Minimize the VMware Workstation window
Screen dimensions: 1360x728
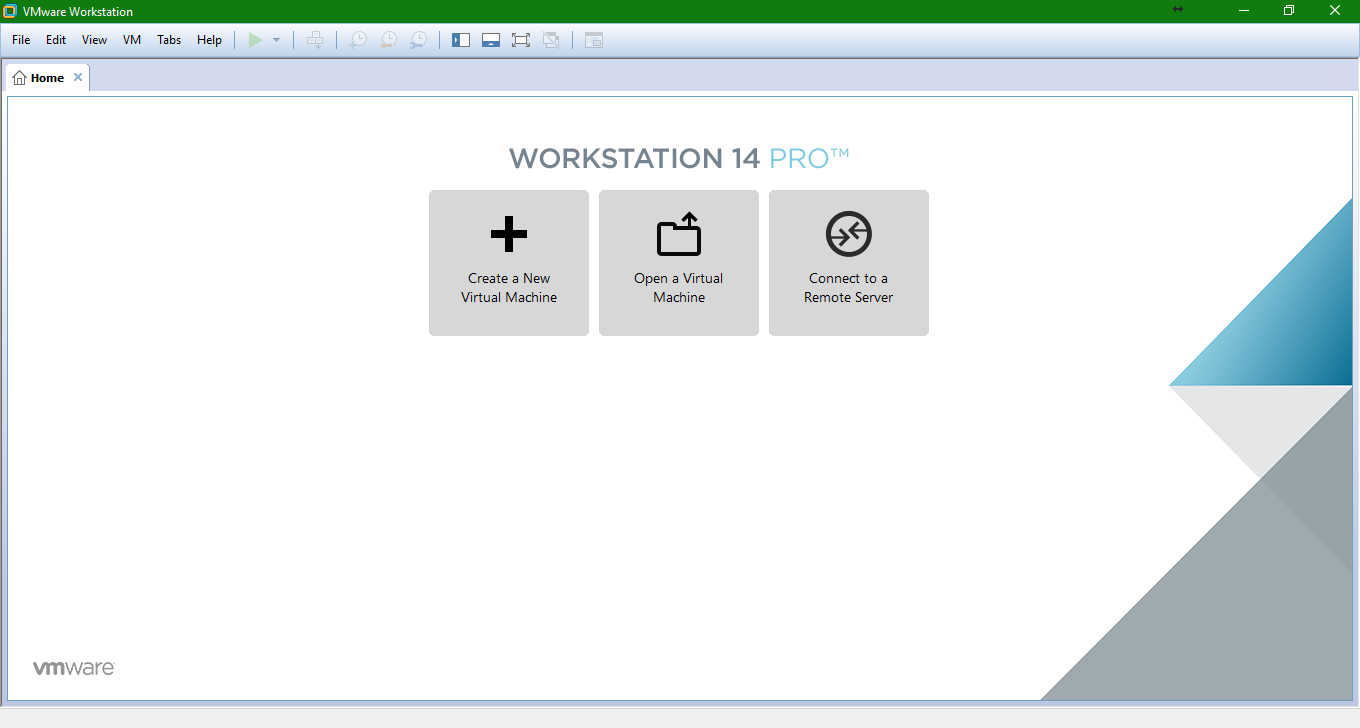(1244, 11)
